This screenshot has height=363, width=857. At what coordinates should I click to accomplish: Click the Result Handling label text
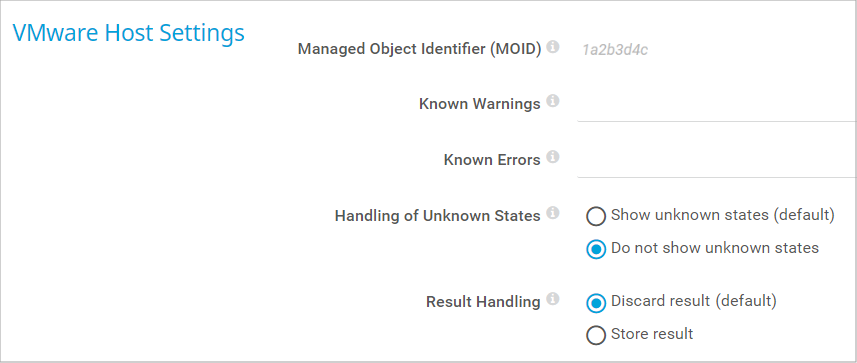point(483,302)
